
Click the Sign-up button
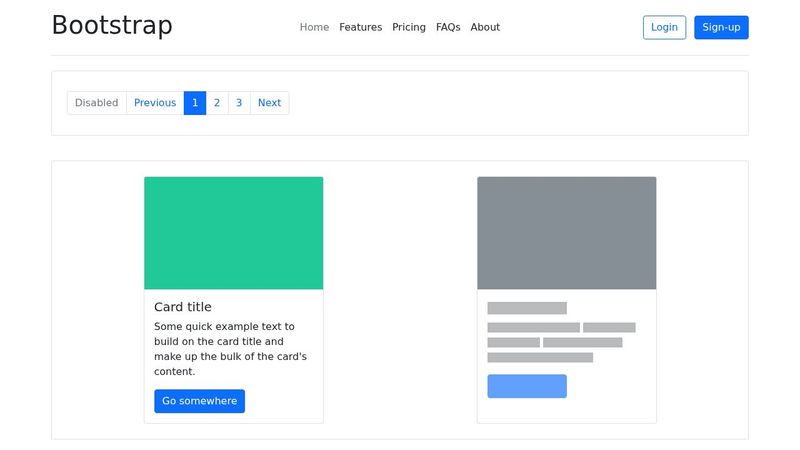click(x=721, y=28)
